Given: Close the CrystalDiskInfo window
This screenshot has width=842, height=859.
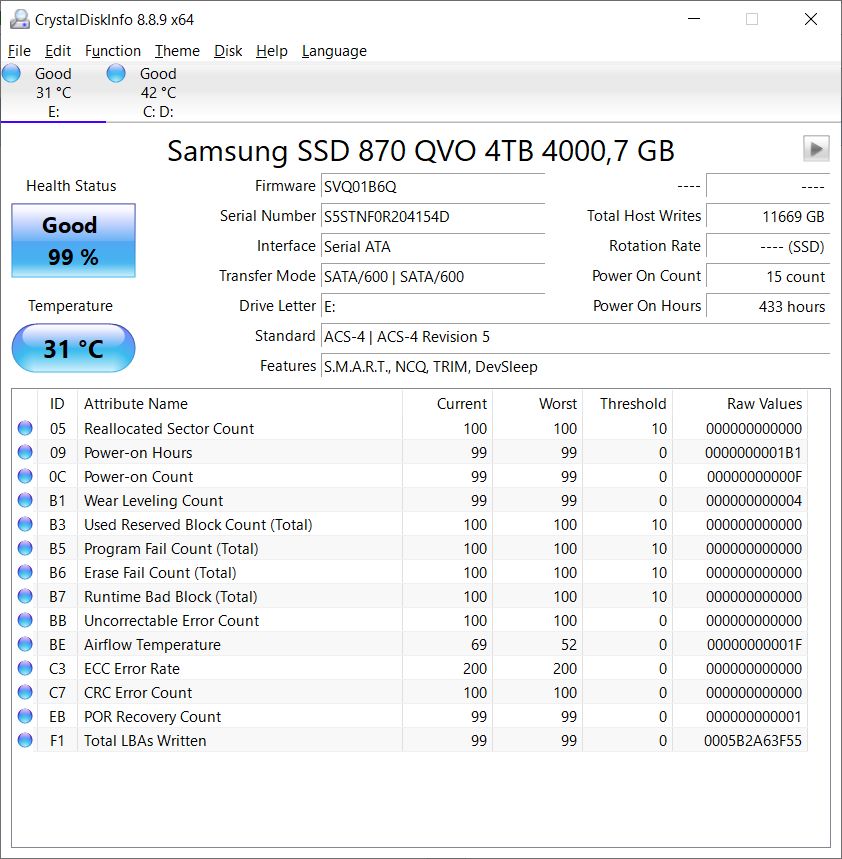Looking at the screenshot, I should click(811, 19).
